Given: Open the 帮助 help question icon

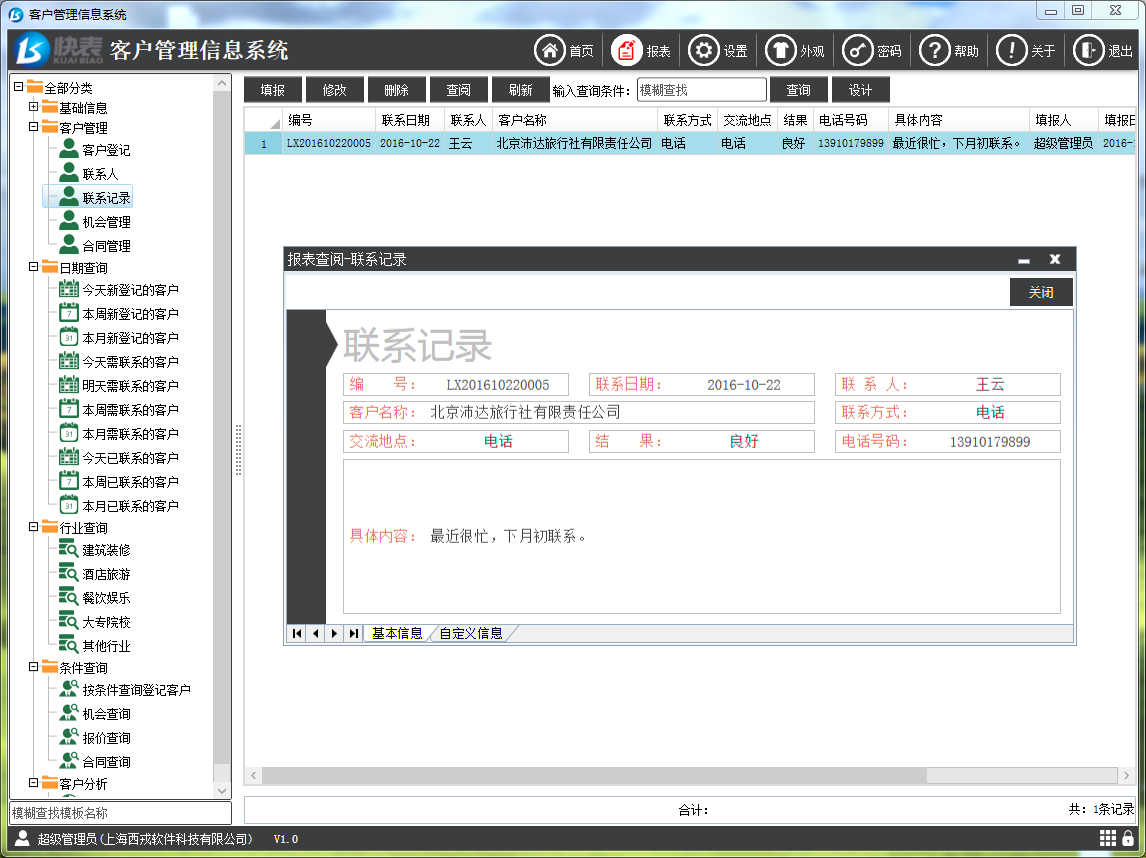Looking at the screenshot, I should [x=935, y=50].
